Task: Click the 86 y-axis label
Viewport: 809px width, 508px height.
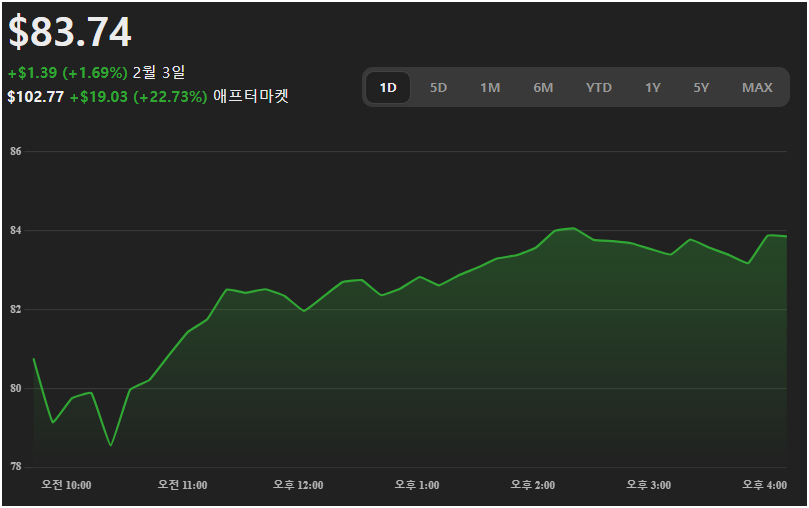Action: (x=15, y=151)
